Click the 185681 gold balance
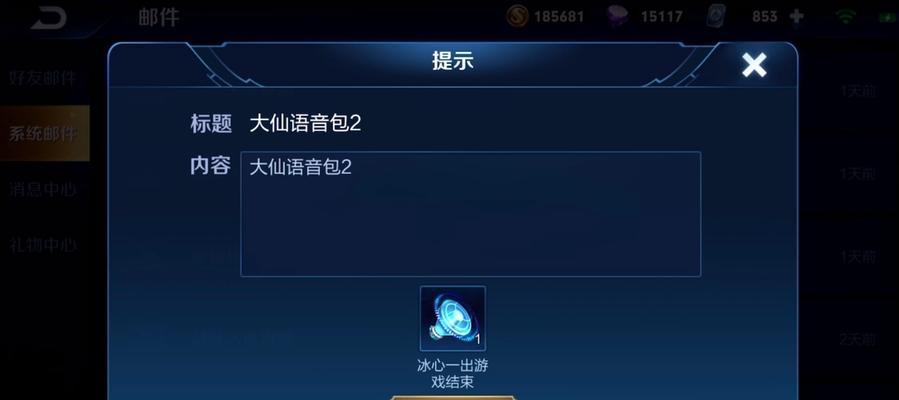The width and height of the screenshot is (899, 400). click(559, 17)
